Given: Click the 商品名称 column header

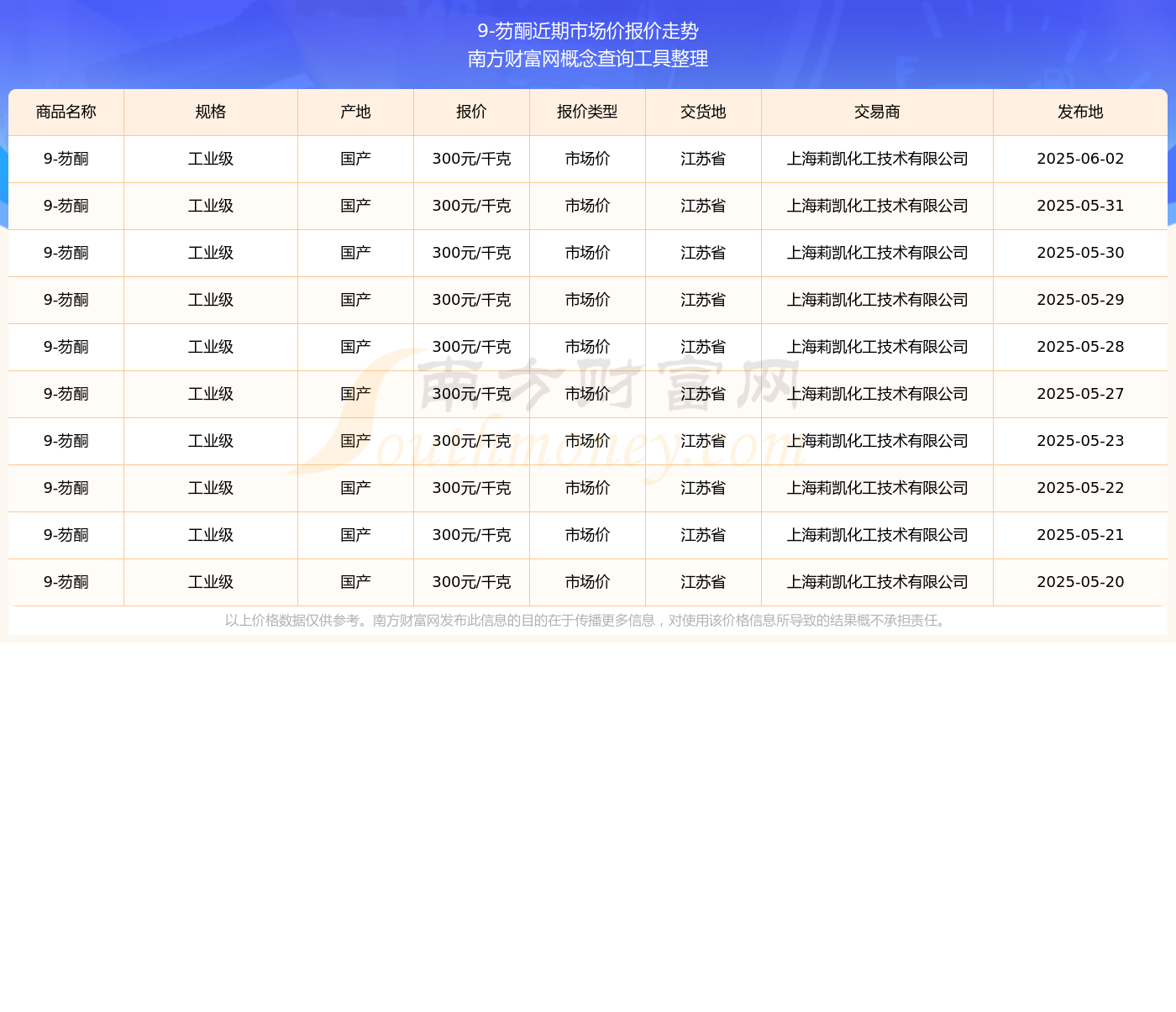Looking at the screenshot, I should click(66, 112).
